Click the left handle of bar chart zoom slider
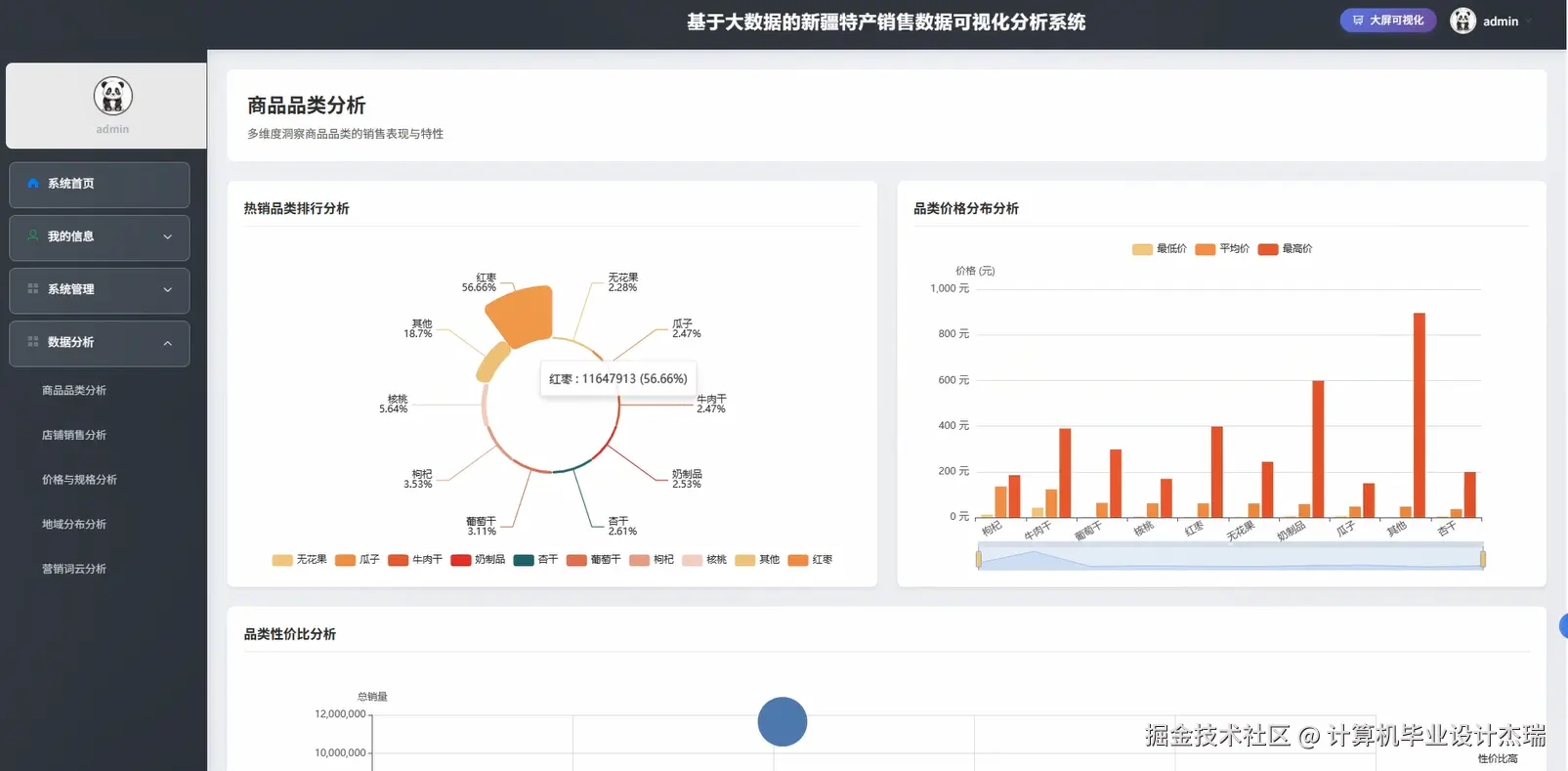This screenshot has width=1568, height=771. point(978,559)
